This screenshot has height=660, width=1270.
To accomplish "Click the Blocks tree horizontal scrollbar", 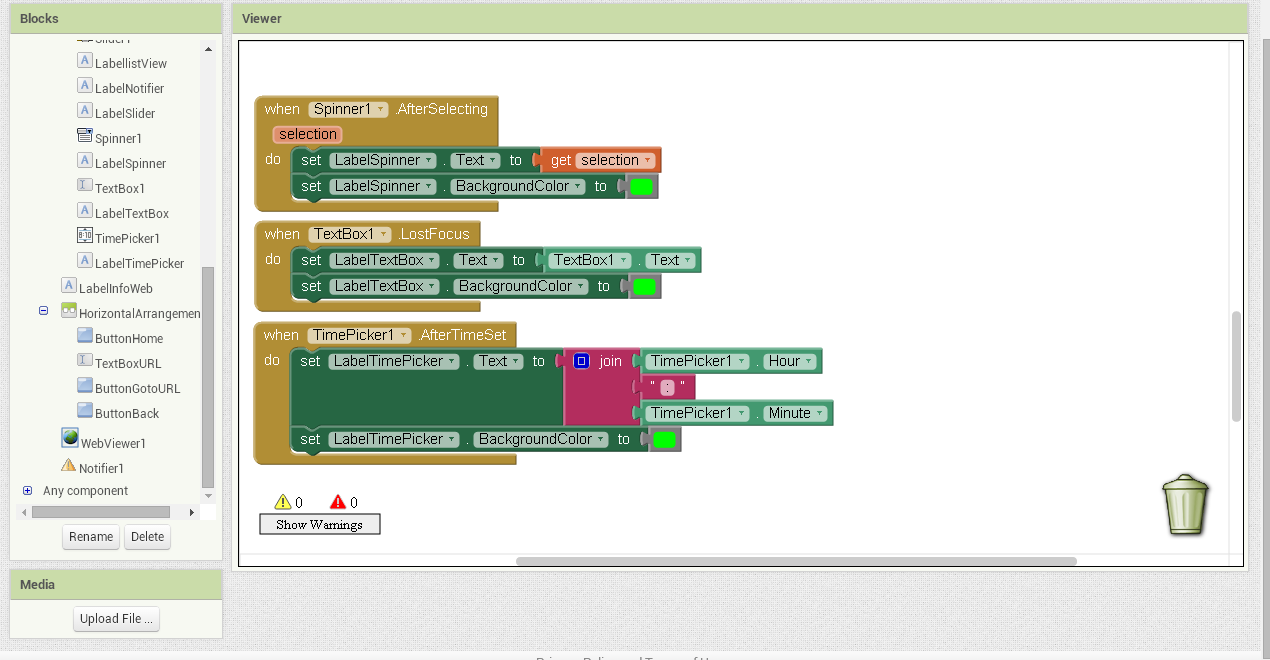I will tap(100, 512).
